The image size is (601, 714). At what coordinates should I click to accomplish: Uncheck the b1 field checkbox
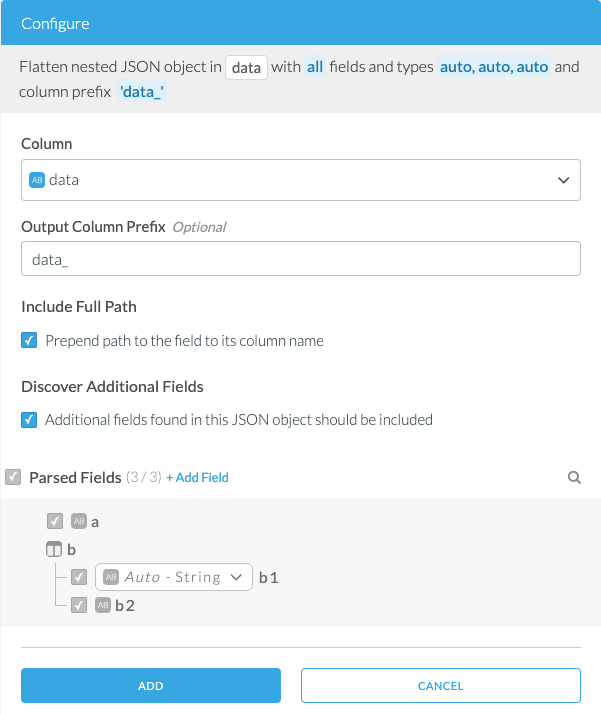[x=79, y=577]
